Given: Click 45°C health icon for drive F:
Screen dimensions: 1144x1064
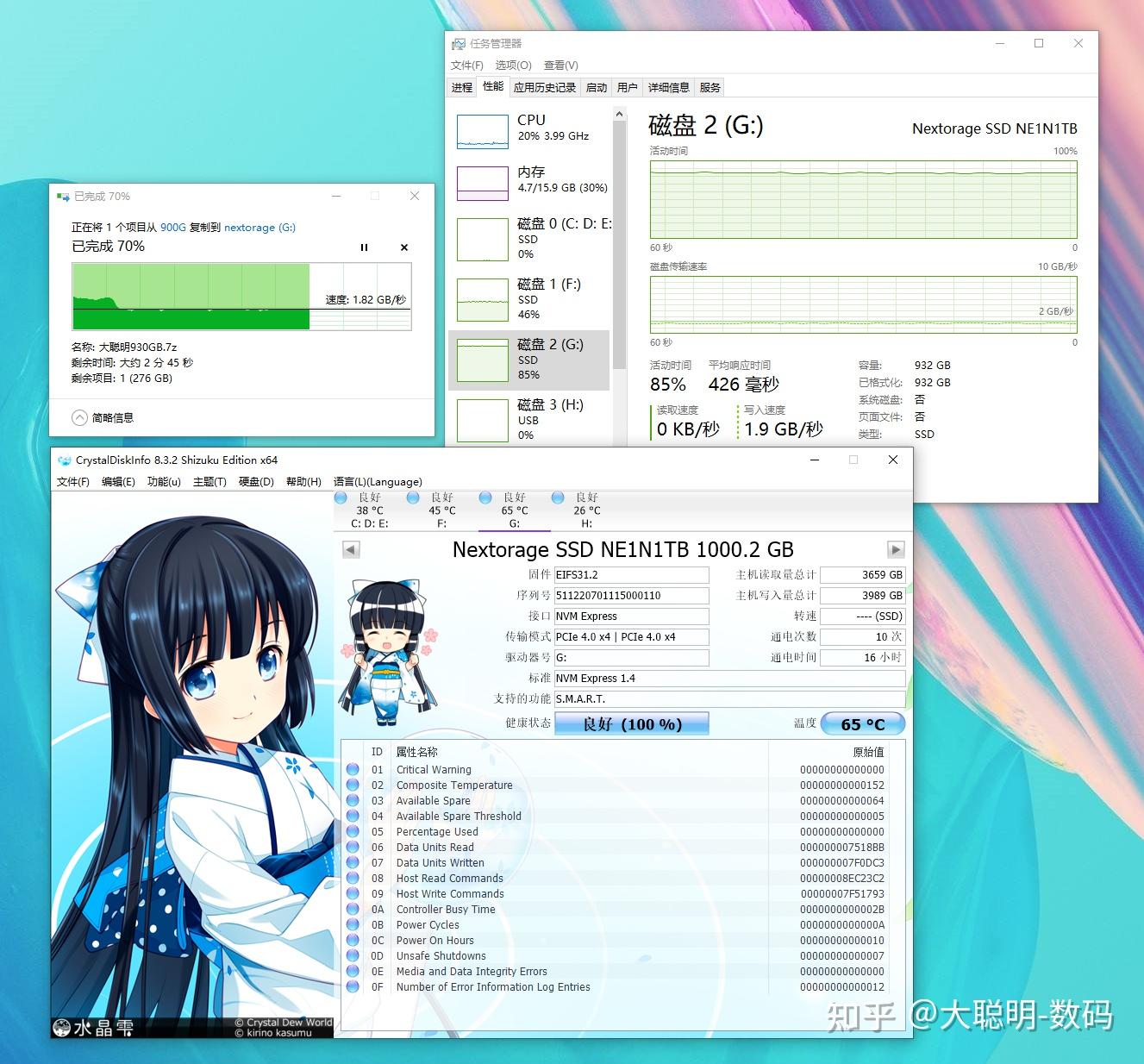Looking at the screenshot, I should coord(414,498).
